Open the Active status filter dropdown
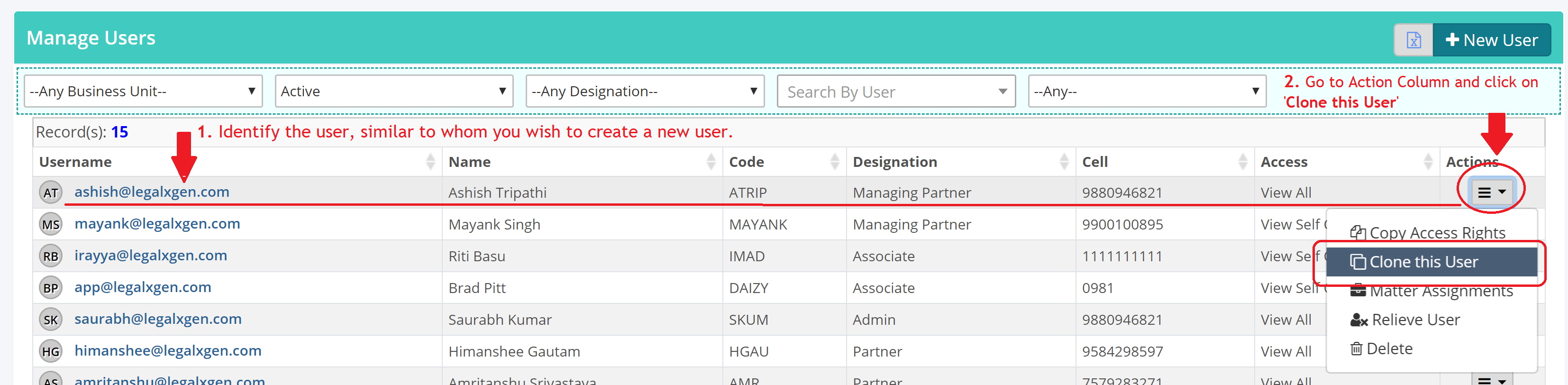This screenshot has width=1568, height=385. coord(393,92)
